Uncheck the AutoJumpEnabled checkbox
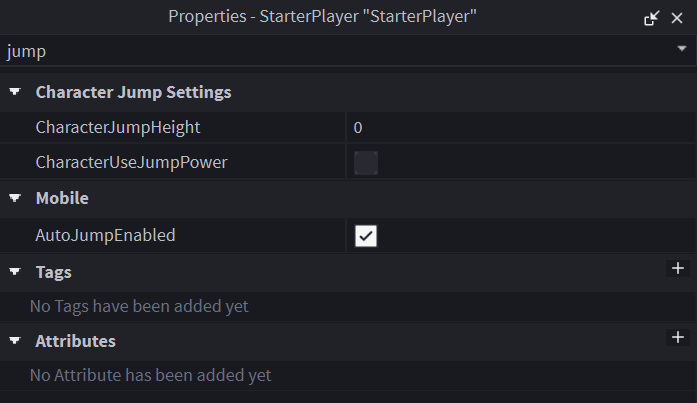 pyautogui.click(x=366, y=236)
